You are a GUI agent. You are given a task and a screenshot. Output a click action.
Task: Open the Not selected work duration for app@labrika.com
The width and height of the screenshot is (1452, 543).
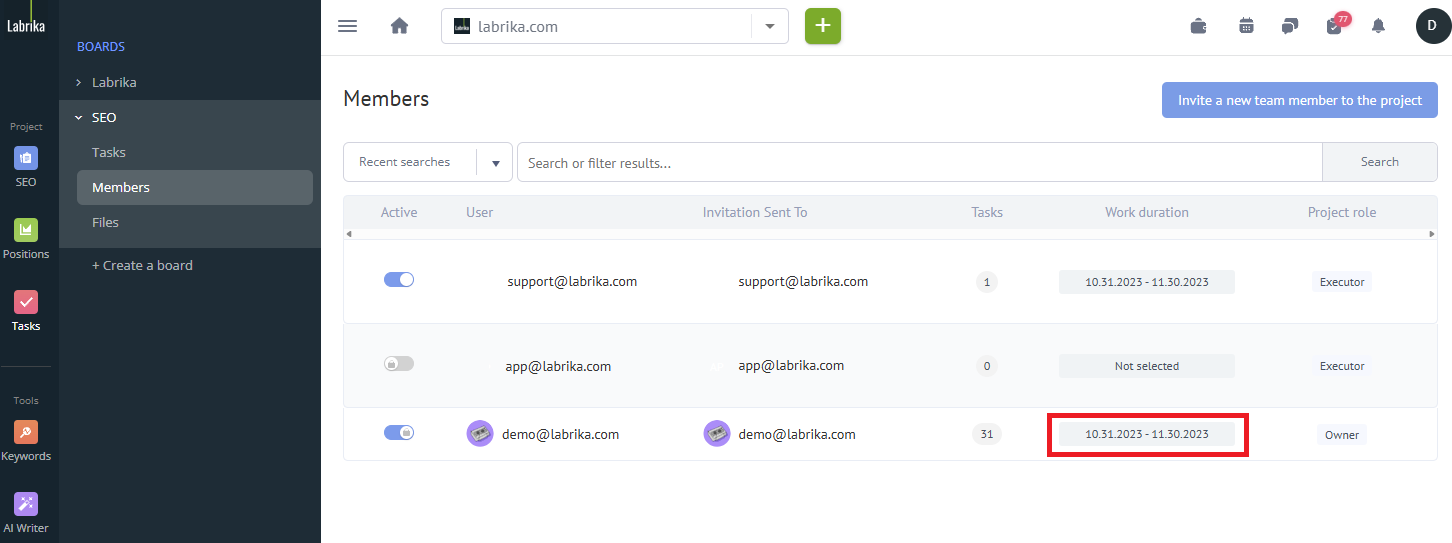[x=1147, y=366]
